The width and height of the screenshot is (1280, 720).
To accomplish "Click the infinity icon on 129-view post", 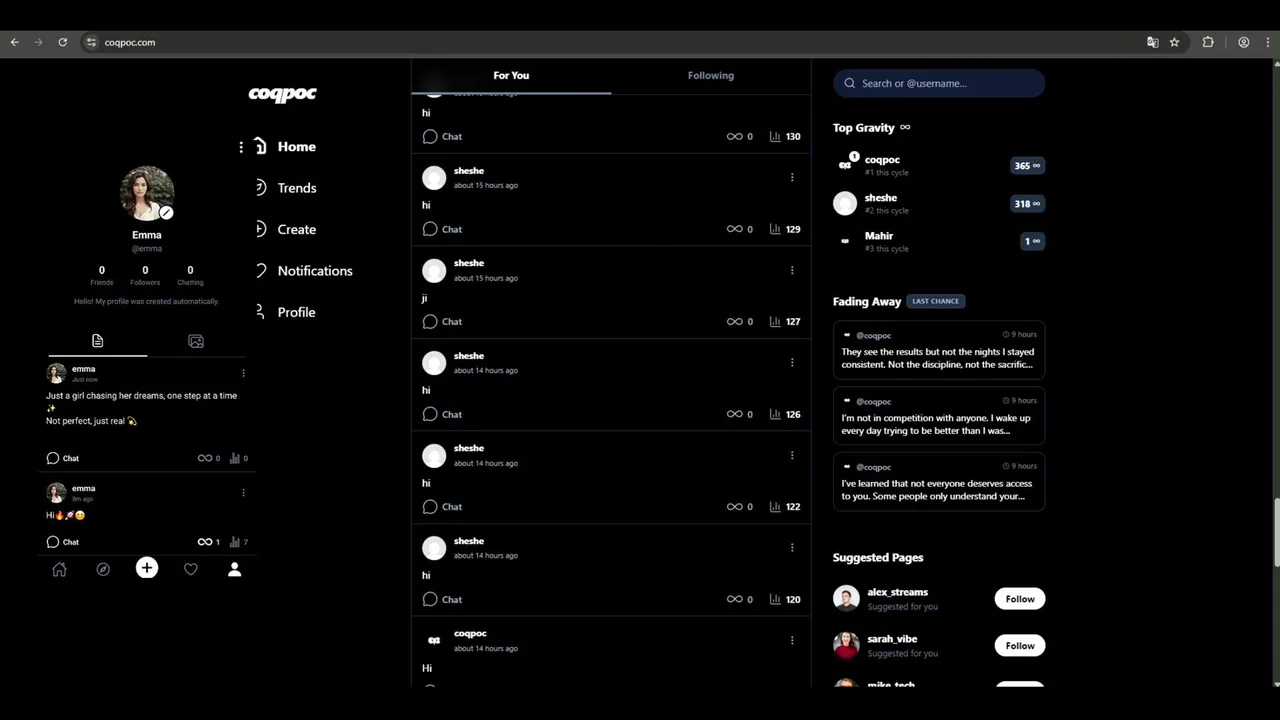I will [734, 229].
